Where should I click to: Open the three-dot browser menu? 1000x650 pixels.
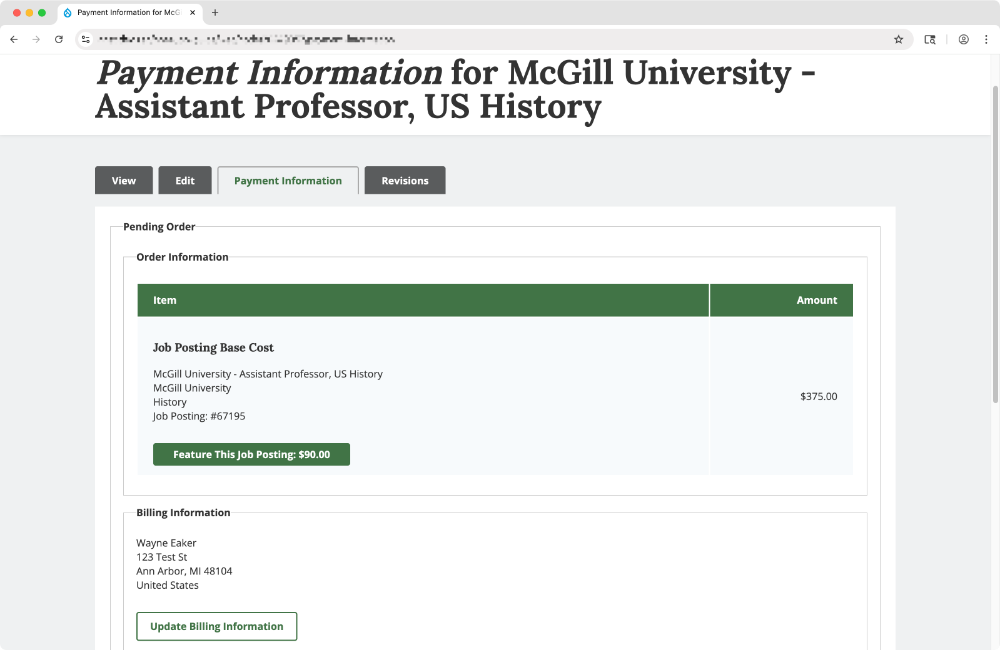pyautogui.click(x=985, y=39)
